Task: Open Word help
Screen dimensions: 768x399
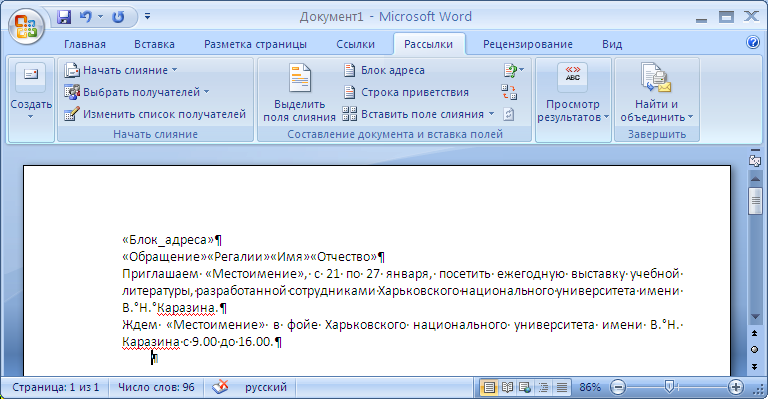Action: [x=753, y=43]
